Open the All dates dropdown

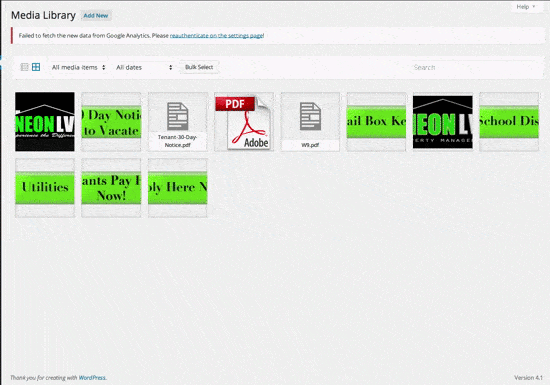(x=144, y=67)
